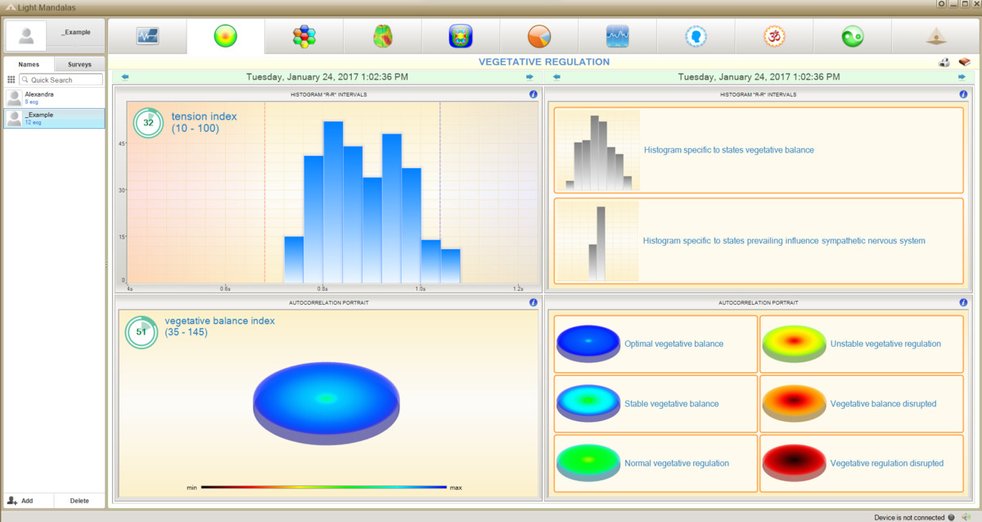Viewport: 982px width, 522px height.
Task: Select the meditating figure module icon
Action: coord(934,37)
